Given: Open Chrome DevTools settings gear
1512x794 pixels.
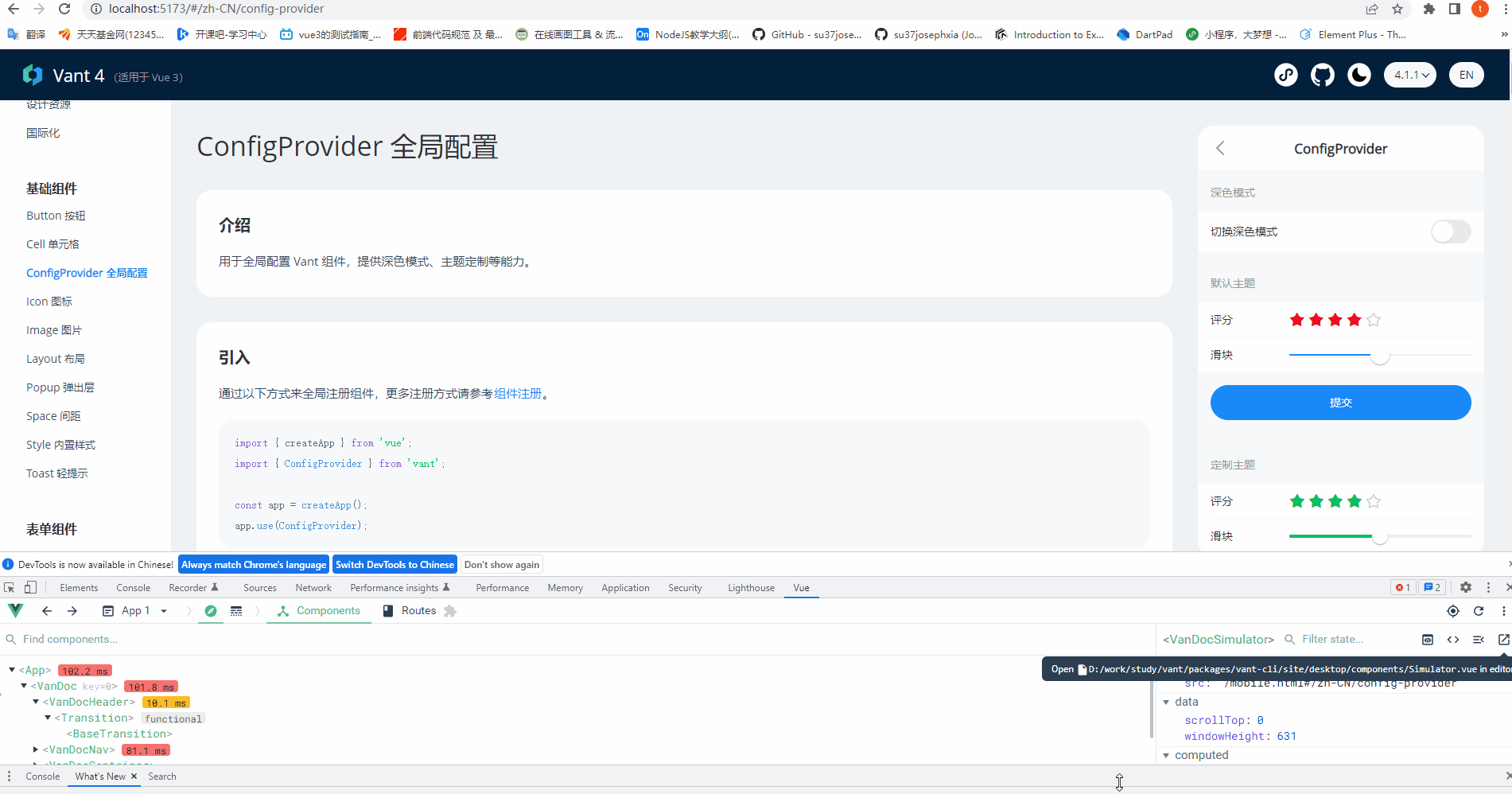Looking at the screenshot, I should click(1466, 587).
